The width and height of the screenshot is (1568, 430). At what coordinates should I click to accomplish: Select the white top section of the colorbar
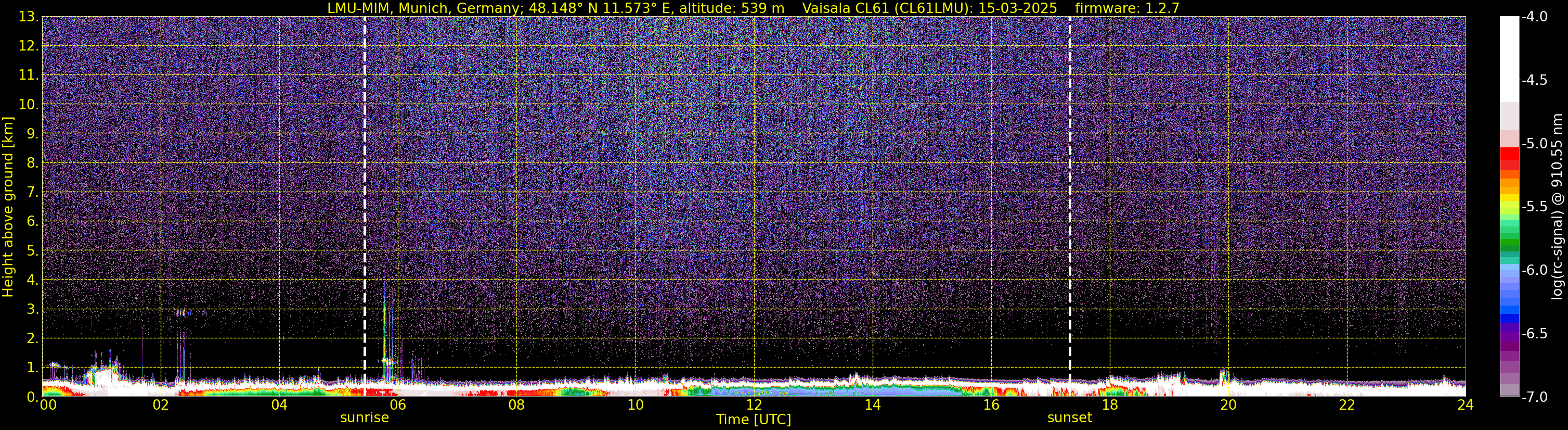pos(1510,58)
